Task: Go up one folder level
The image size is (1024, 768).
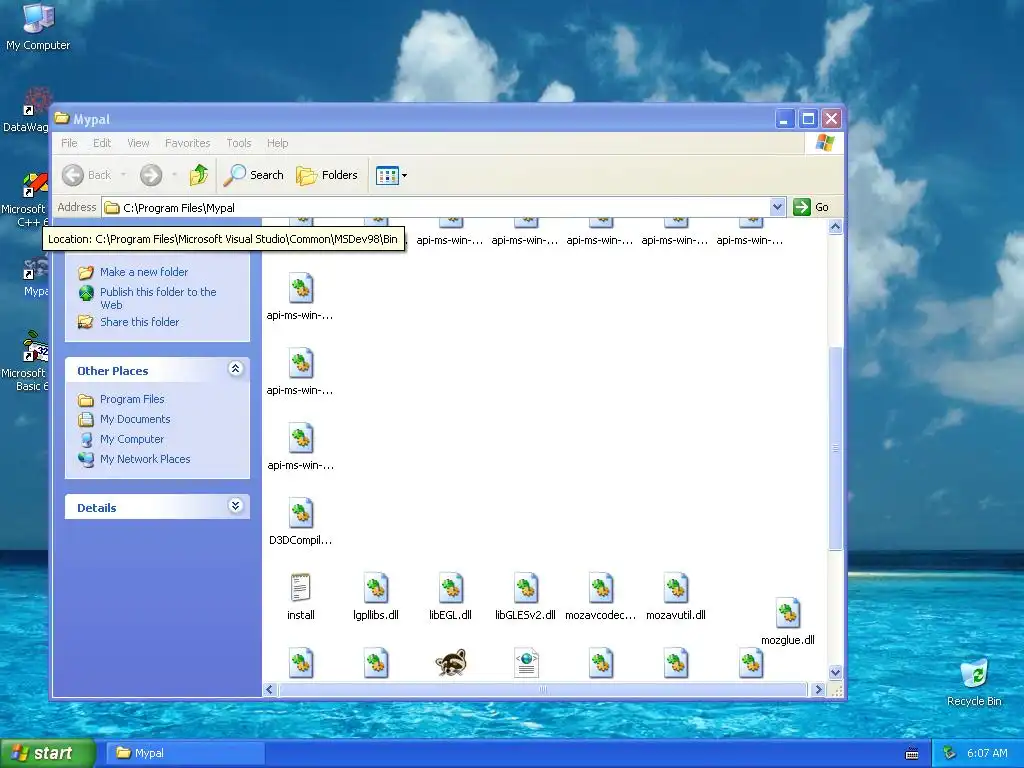Action: click(x=199, y=175)
